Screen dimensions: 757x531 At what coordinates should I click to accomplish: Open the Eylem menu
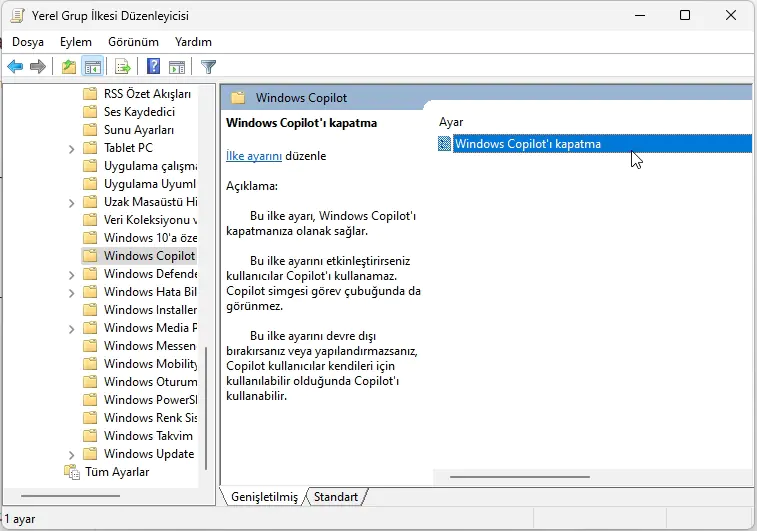click(76, 42)
